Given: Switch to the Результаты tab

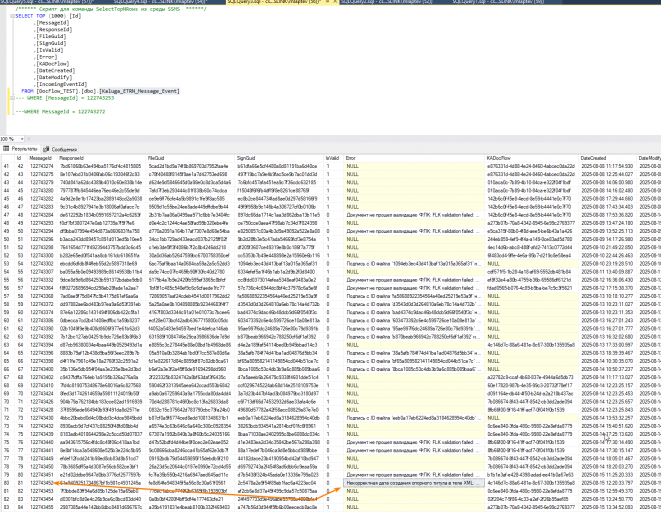Looking at the screenshot, I should point(21,149).
